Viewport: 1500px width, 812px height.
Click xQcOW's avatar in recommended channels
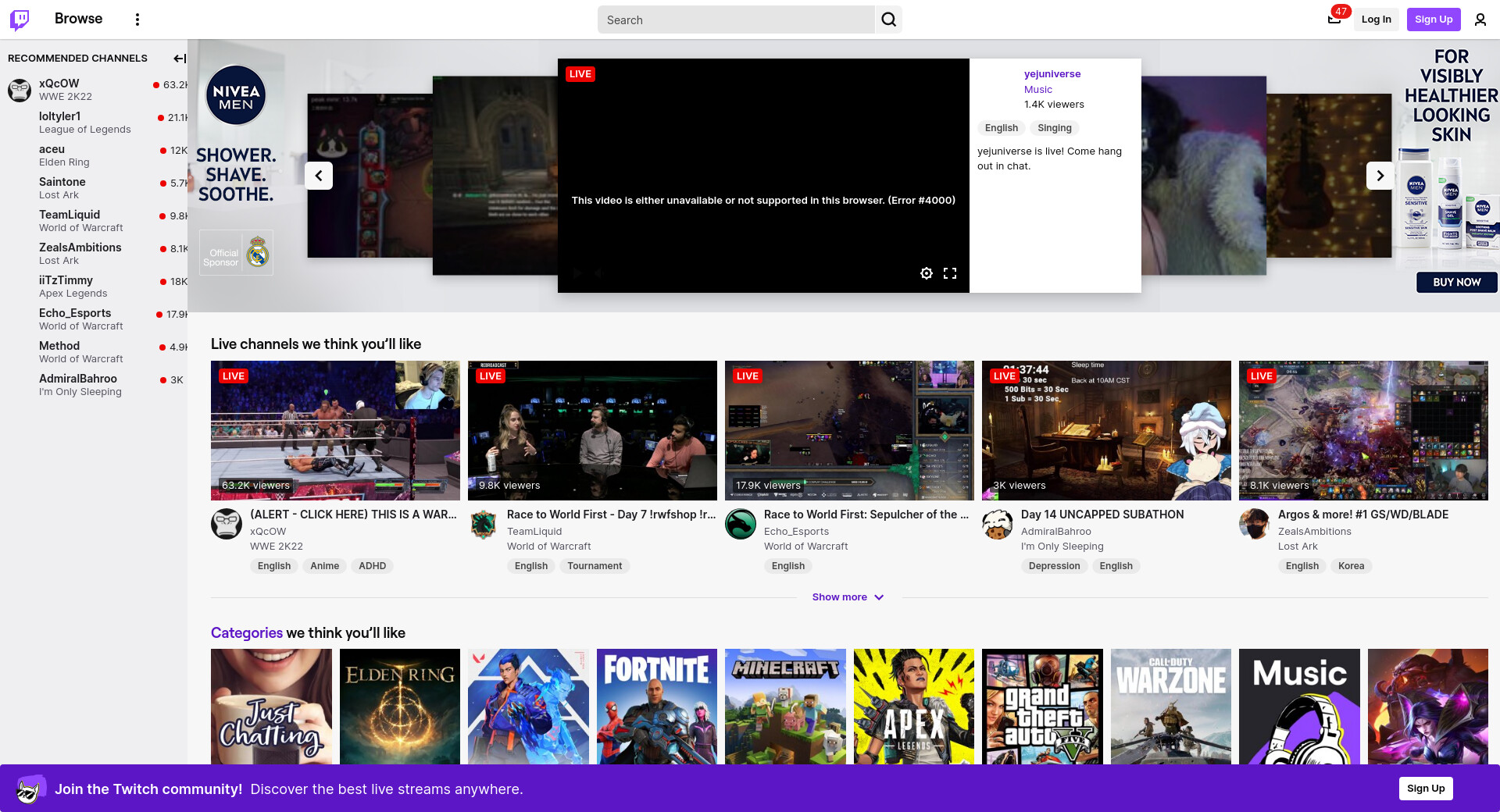(20, 90)
